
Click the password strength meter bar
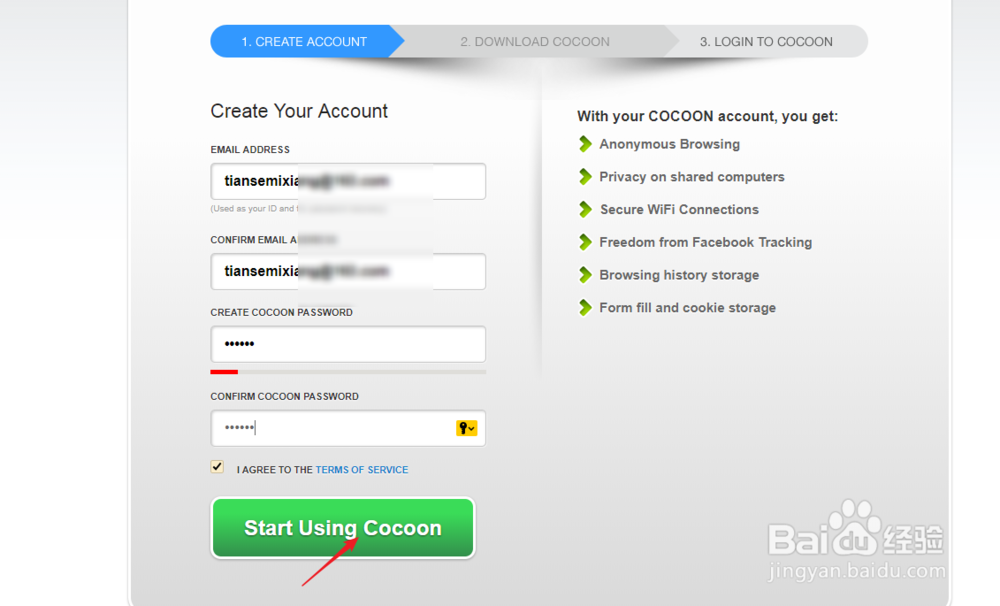[x=348, y=371]
